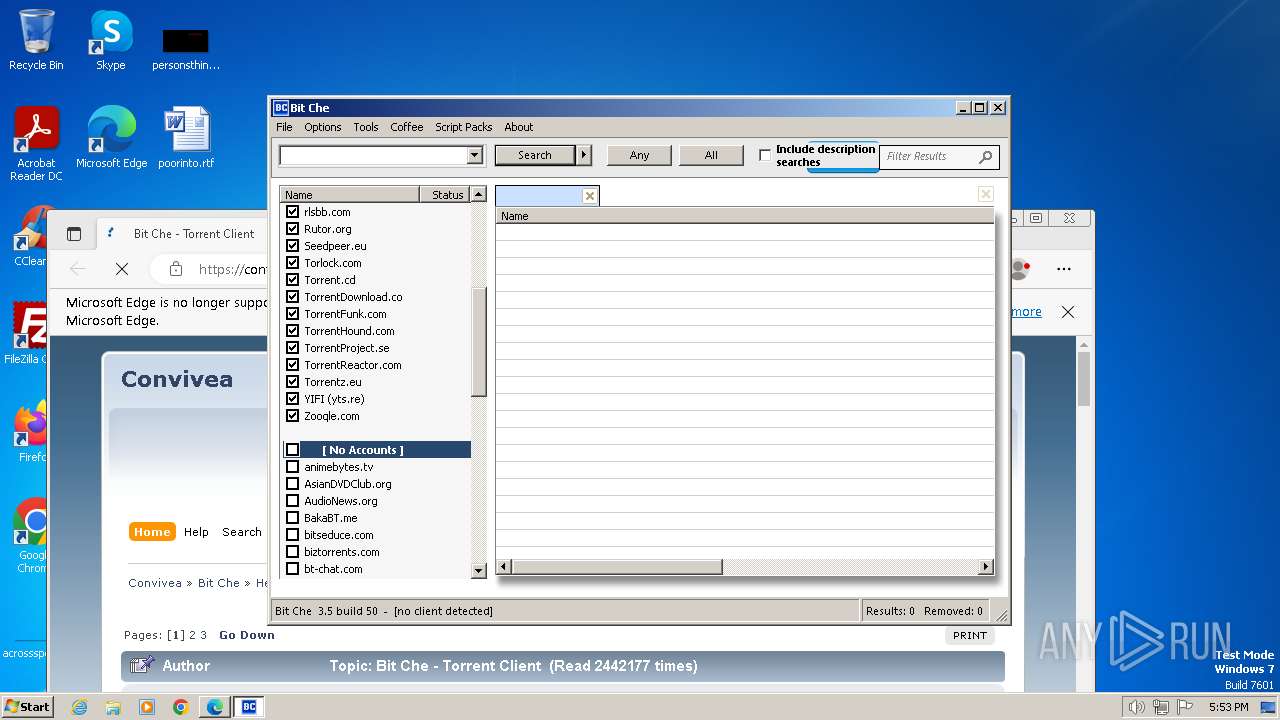This screenshot has width=1280, height=720.
Task: Open the Coffee menu
Action: click(407, 127)
